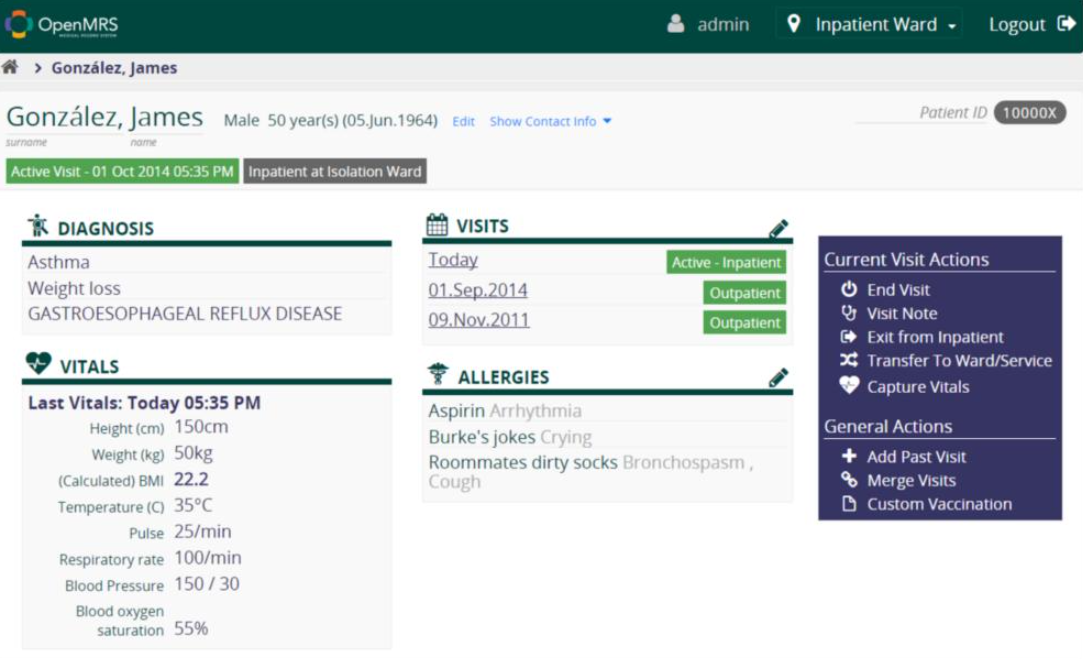The height and width of the screenshot is (659, 1083).
Task: Click the location pin icon
Action: pos(794,24)
